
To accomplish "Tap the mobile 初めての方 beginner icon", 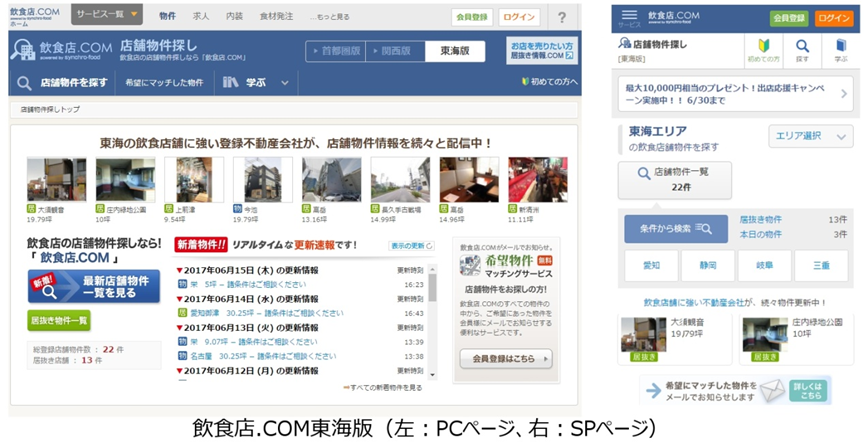I will [763, 50].
